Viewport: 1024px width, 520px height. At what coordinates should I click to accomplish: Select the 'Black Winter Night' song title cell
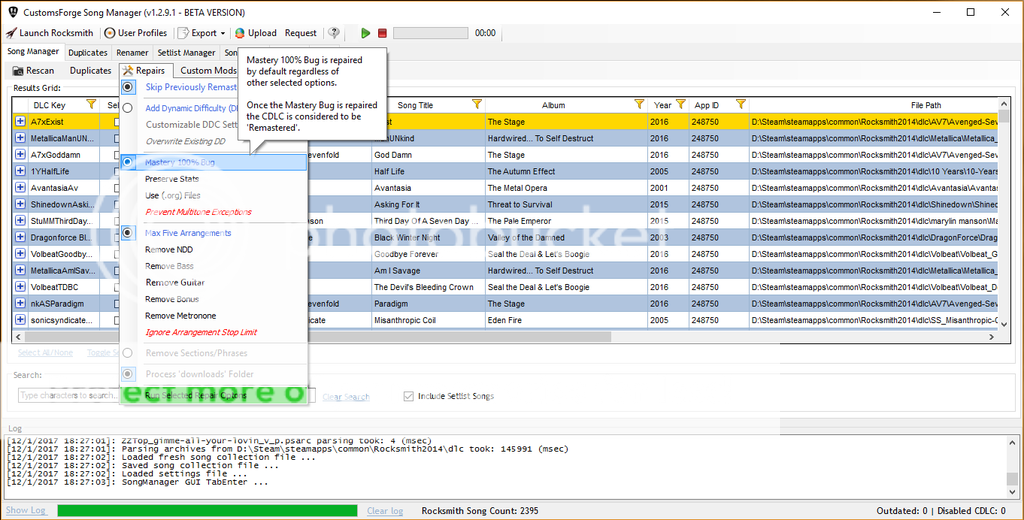click(428, 238)
